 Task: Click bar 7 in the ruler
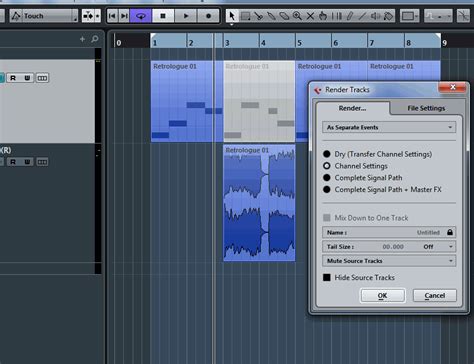(372, 43)
